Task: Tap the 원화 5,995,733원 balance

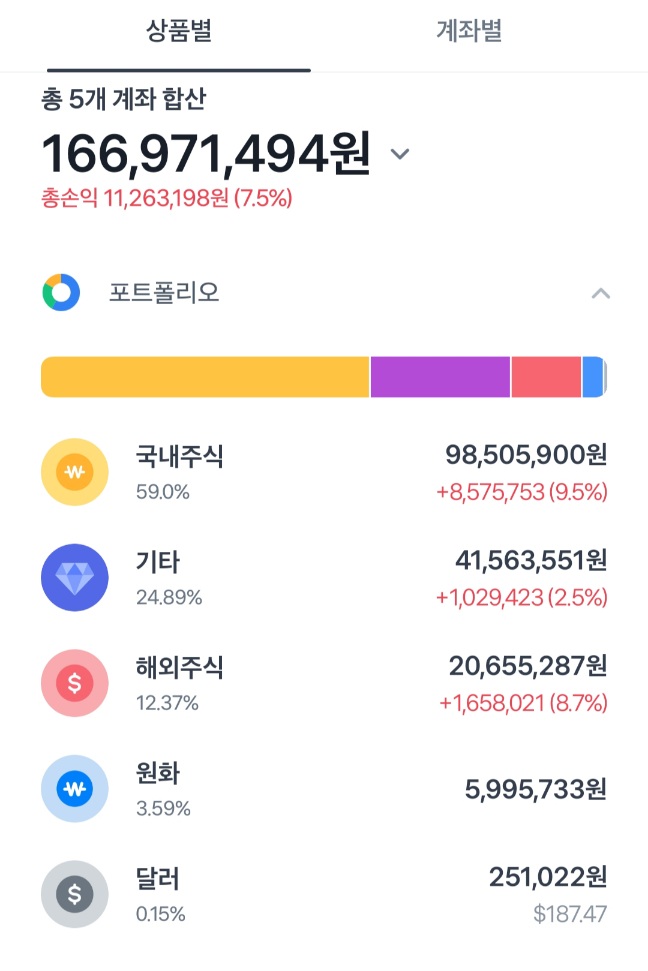Action: click(536, 789)
